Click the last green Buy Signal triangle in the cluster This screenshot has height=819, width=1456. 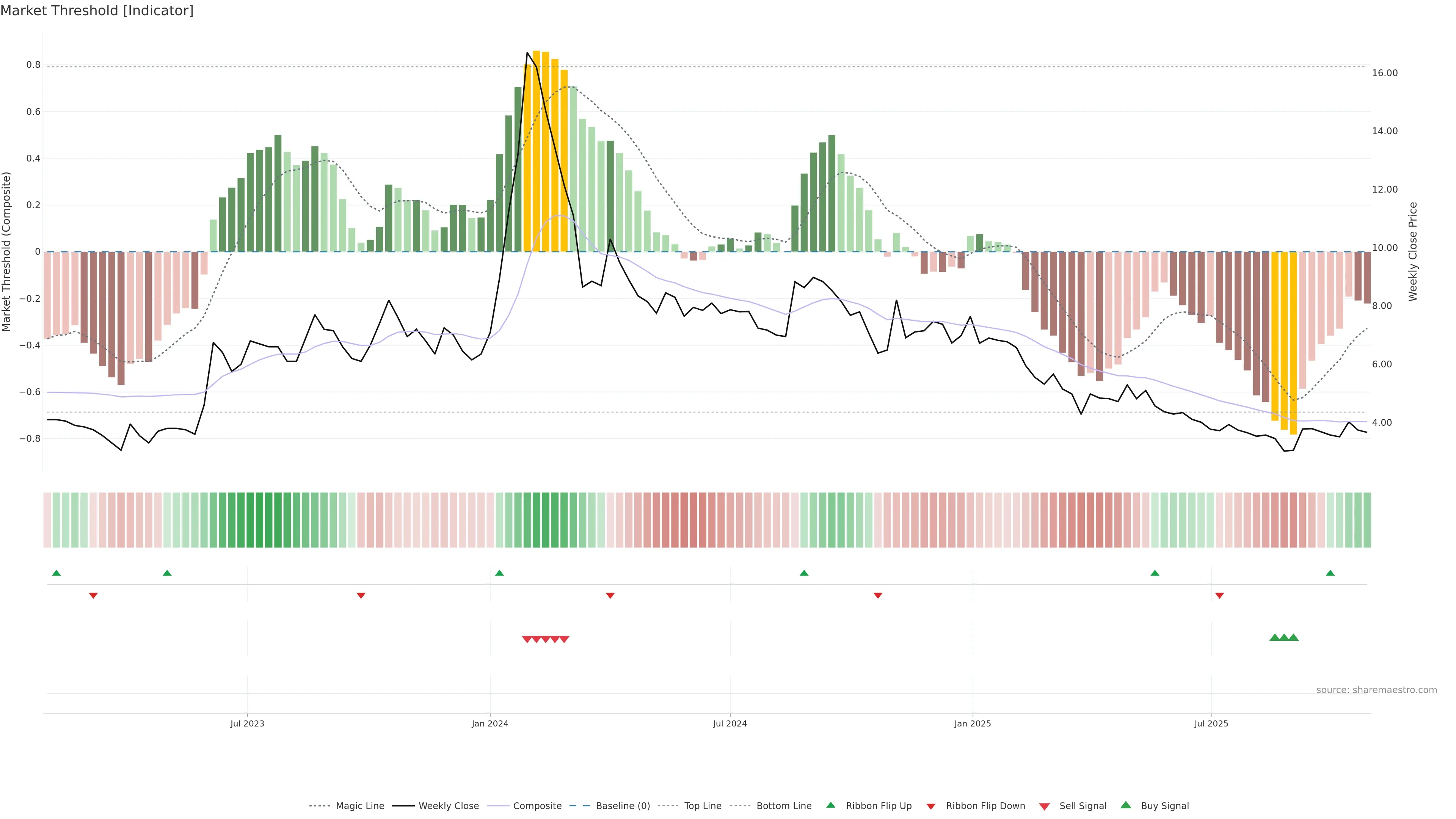click(1293, 637)
